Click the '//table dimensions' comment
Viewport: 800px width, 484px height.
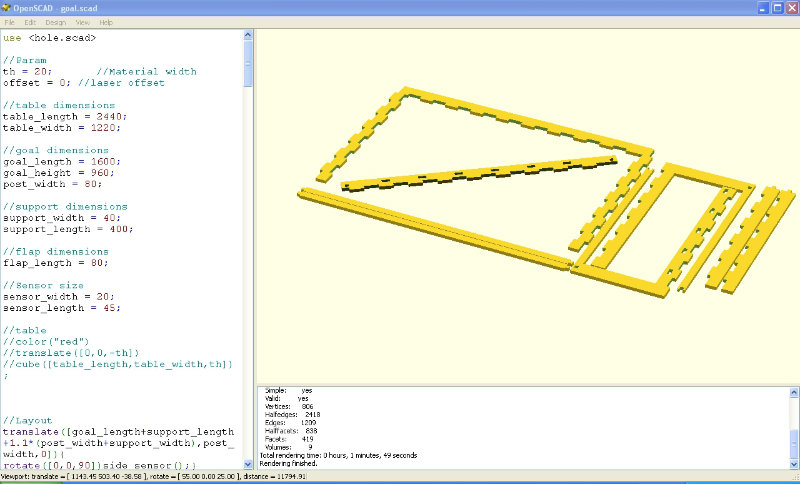click(59, 105)
